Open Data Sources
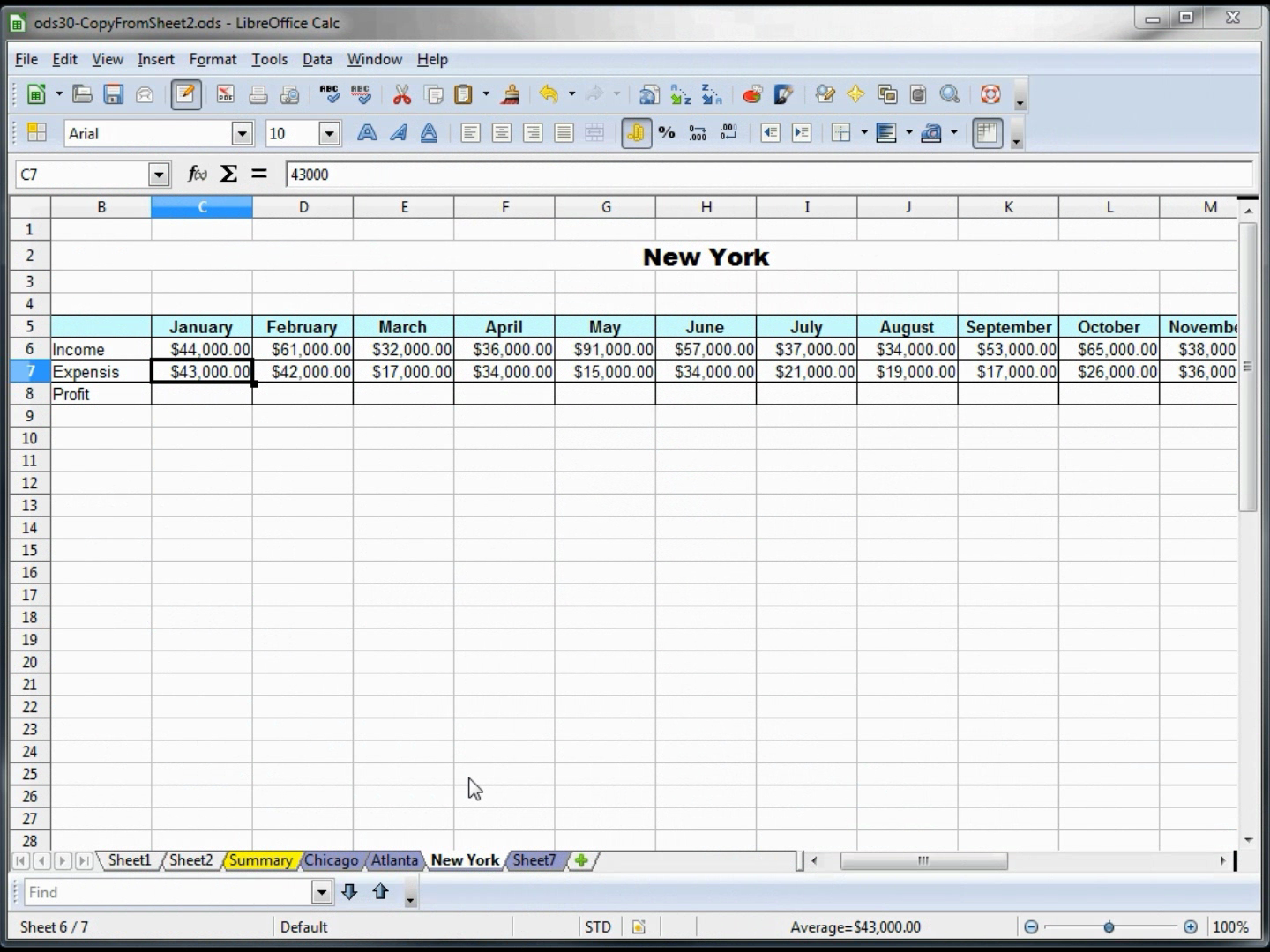 [x=918, y=94]
